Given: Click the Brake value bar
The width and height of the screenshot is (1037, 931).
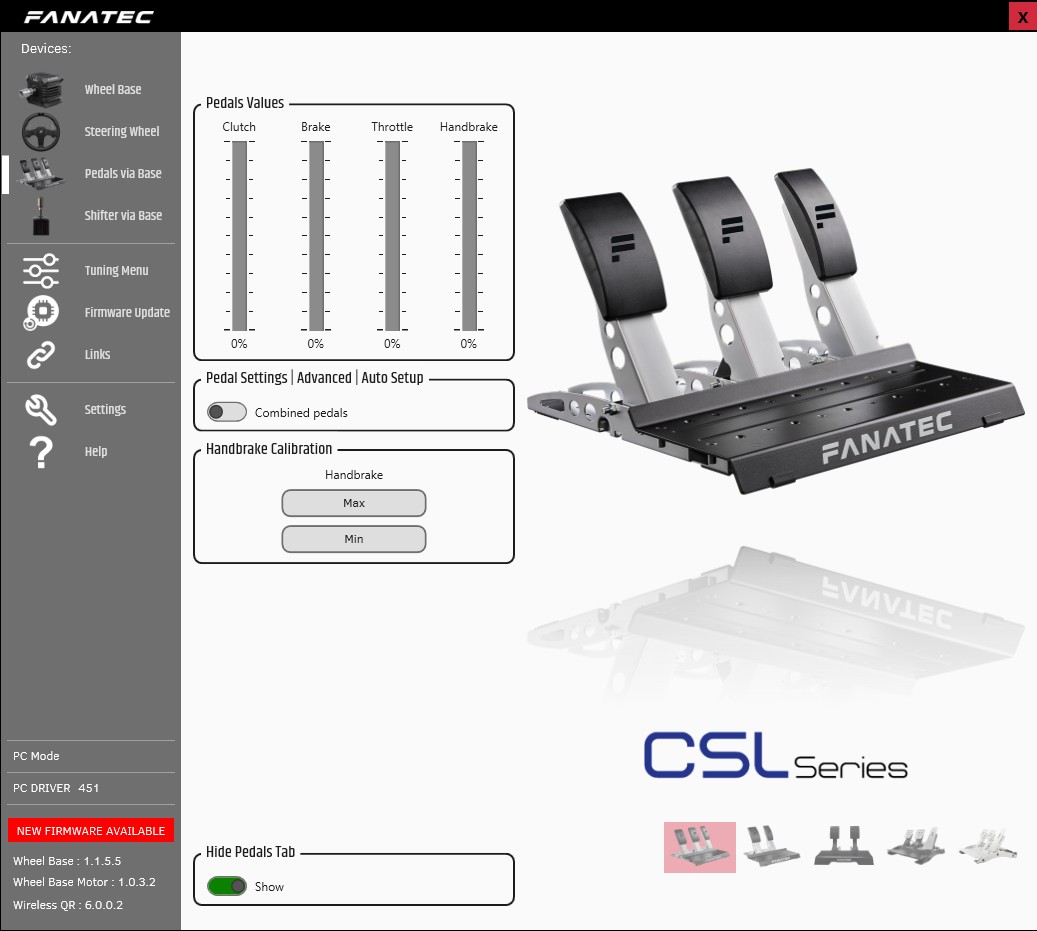Looking at the screenshot, I should tap(316, 235).
